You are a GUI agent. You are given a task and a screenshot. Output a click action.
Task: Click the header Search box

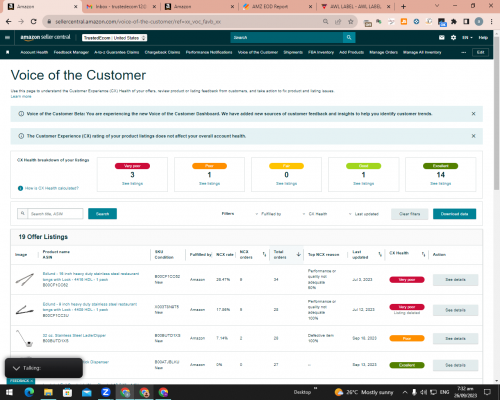point(287,38)
